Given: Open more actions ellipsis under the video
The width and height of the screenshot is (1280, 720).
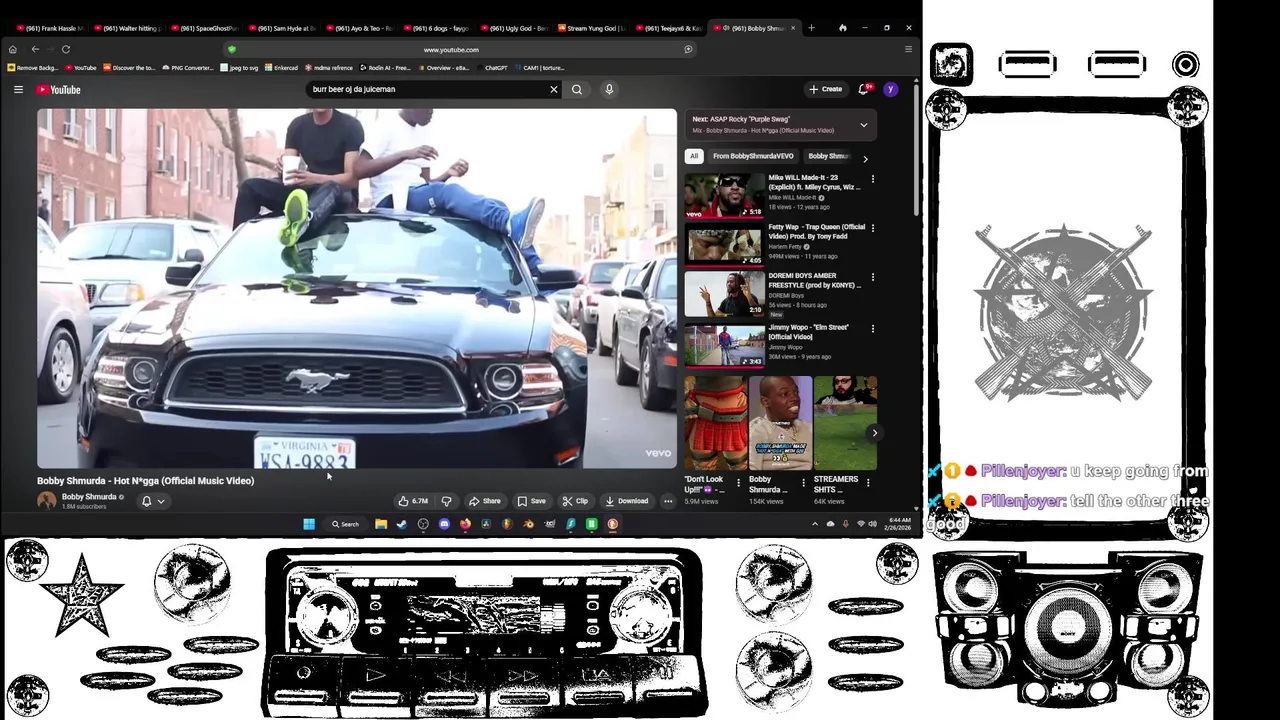Looking at the screenshot, I should pyautogui.click(x=668, y=501).
